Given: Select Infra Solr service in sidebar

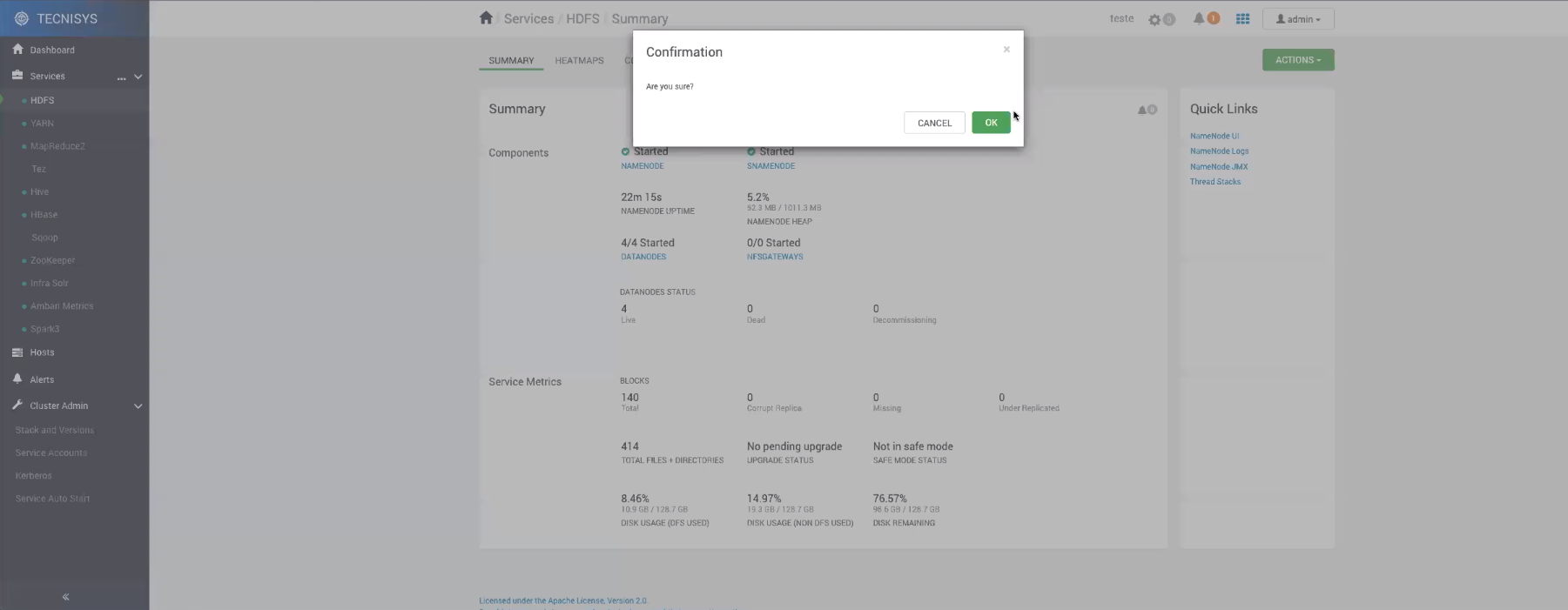Looking at the screenshot, I should tap(49, 283).
